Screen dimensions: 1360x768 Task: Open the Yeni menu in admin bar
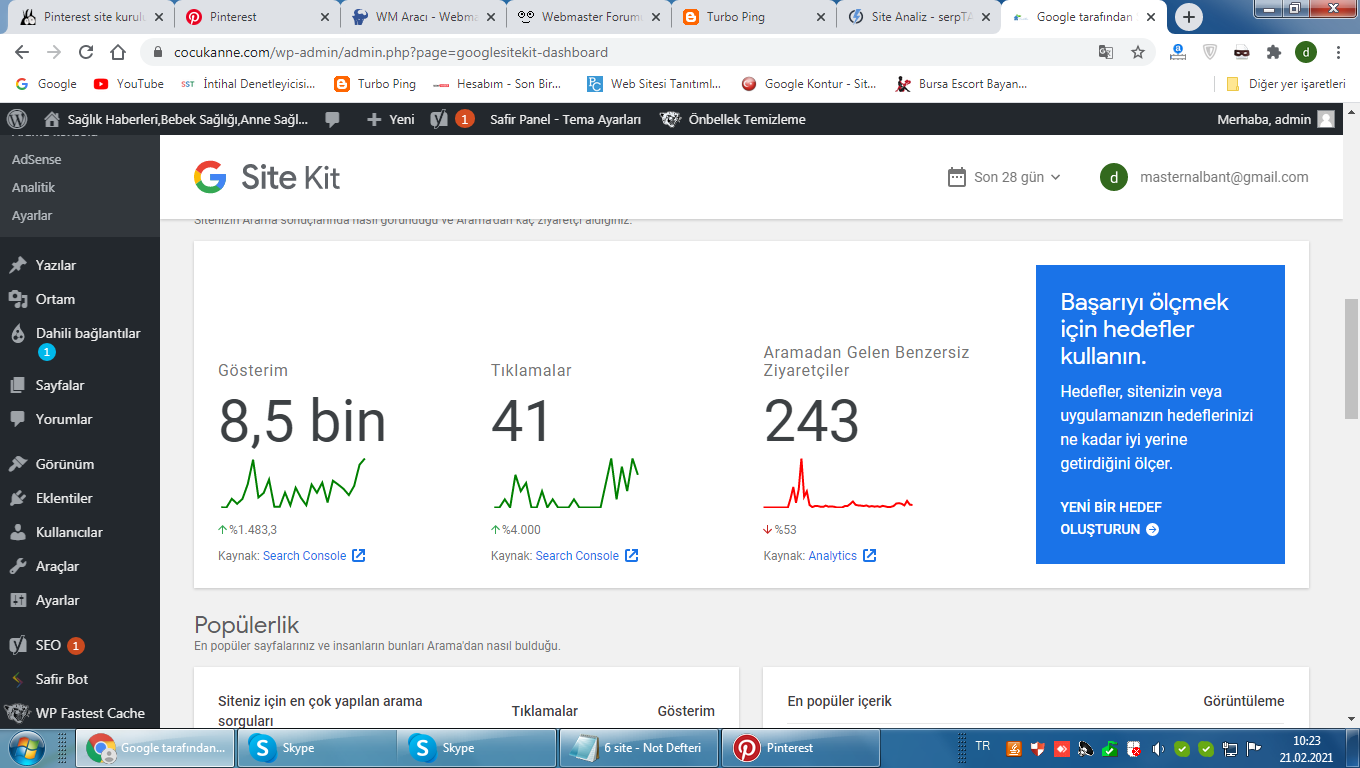pos(390,119)
